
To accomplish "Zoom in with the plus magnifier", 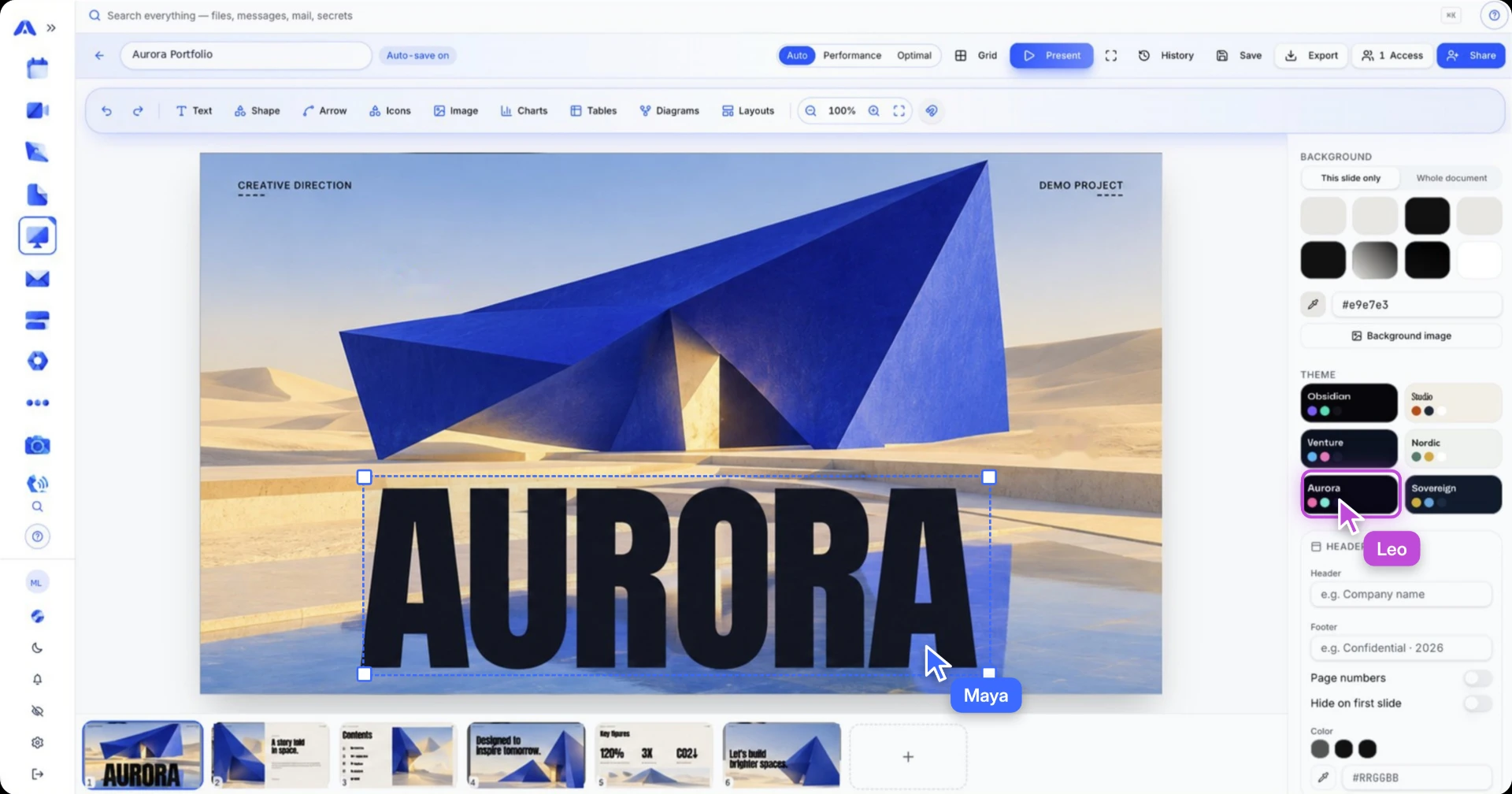I will pos(873,111).
